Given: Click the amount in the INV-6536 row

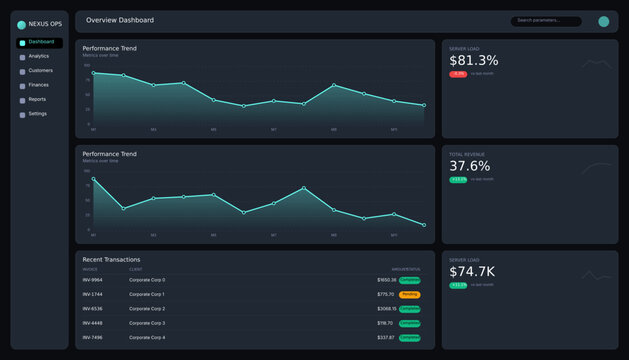Looking at the screenshot, I should click(x=387, y=309).
